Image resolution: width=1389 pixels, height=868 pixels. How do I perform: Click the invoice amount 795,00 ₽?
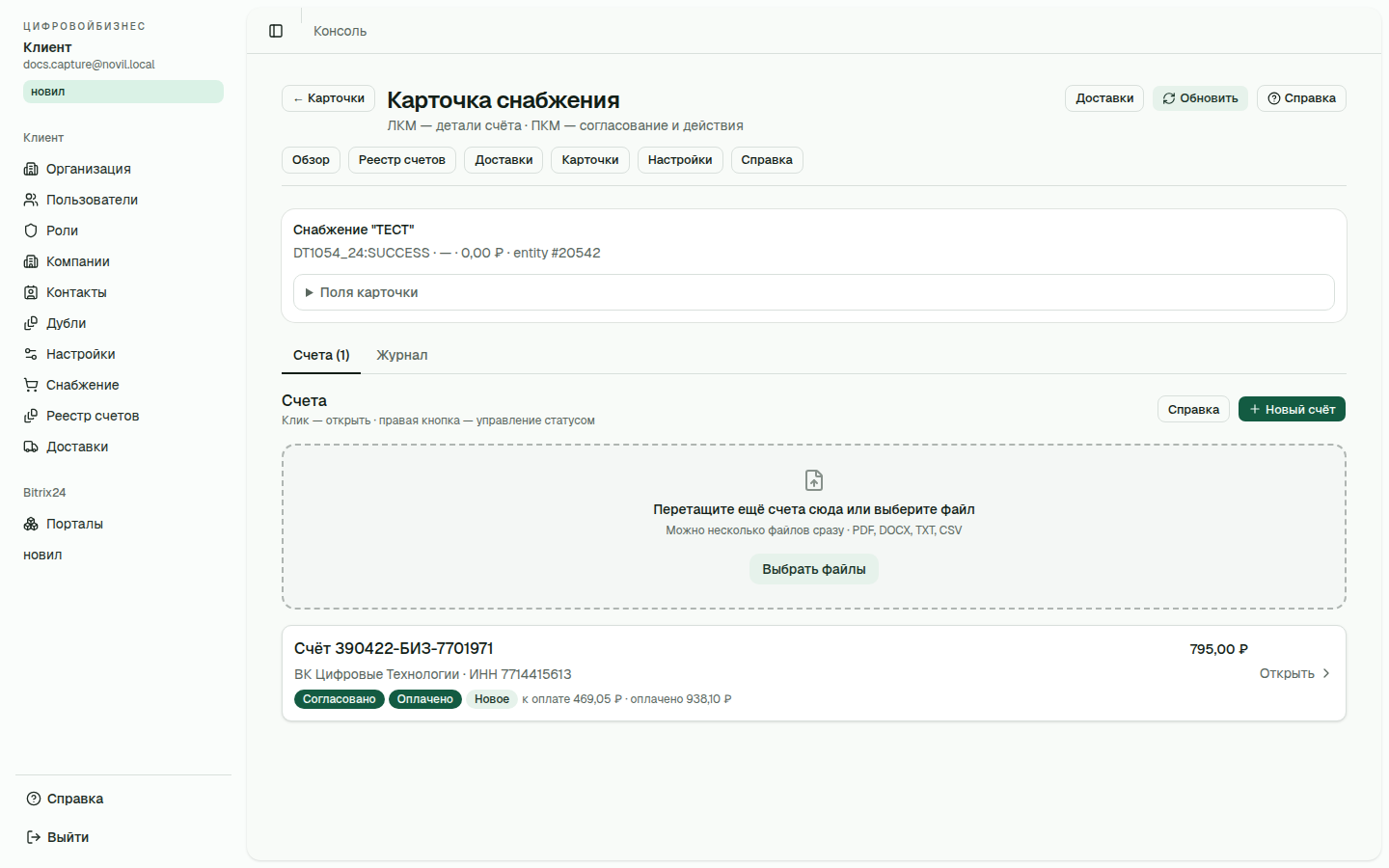click(x=1219, y=649)
